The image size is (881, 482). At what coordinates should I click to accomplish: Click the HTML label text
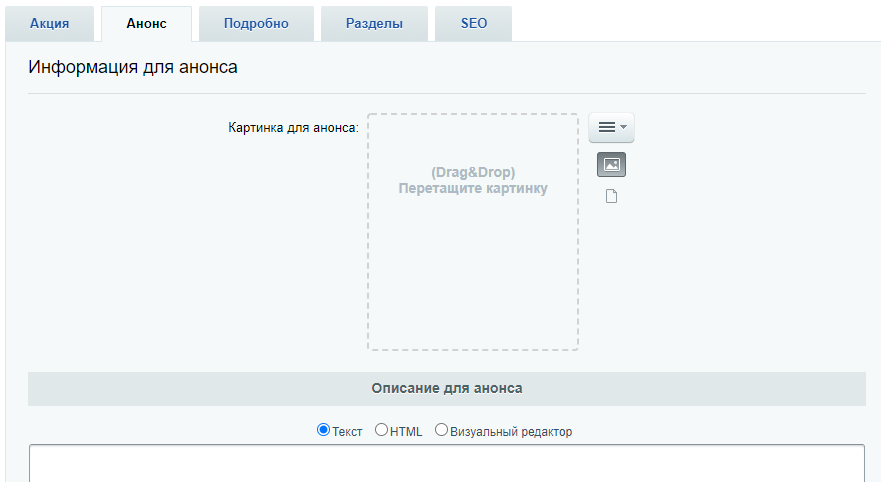click(x=406, y=431)
